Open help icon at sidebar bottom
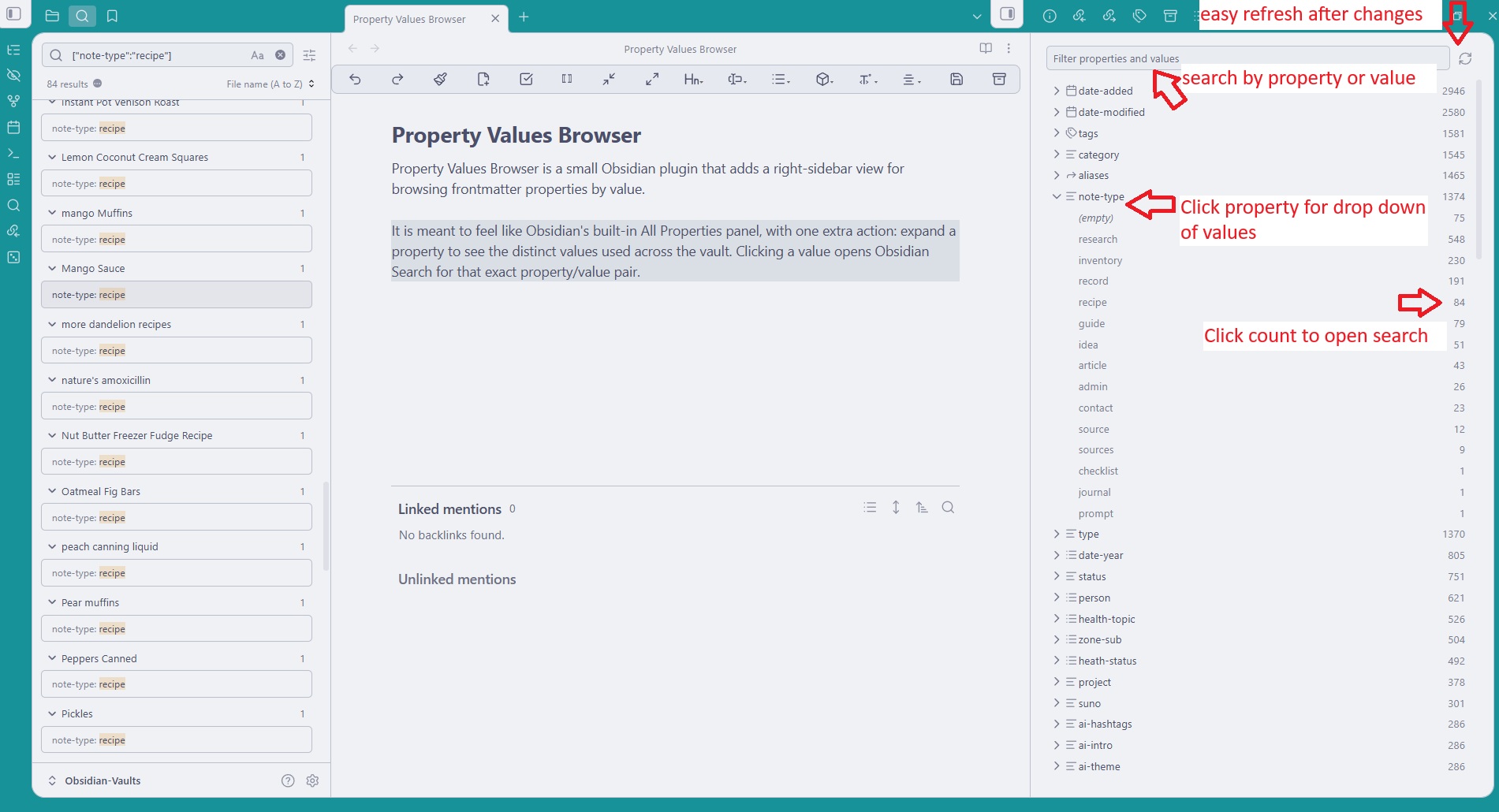This screenshot has height=812, width=1499. click(x=288, y=780)
